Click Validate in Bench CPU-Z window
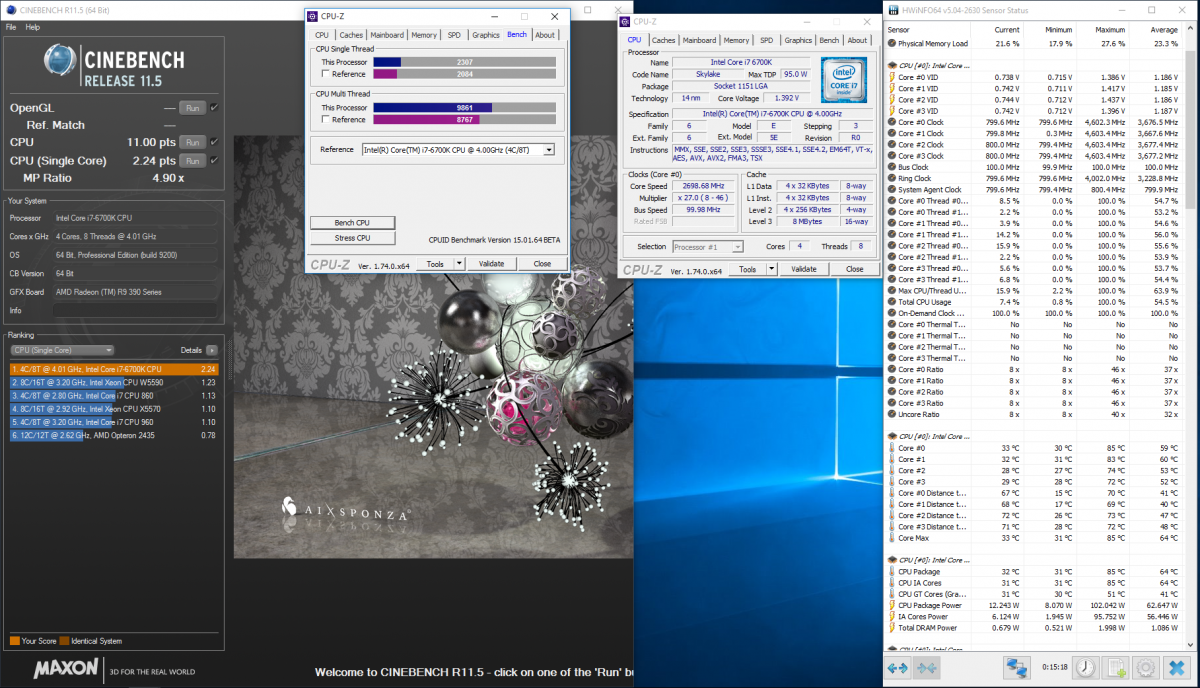This screenshot has width=1200, height=688. pyautogui.click(x=491, y=264)
